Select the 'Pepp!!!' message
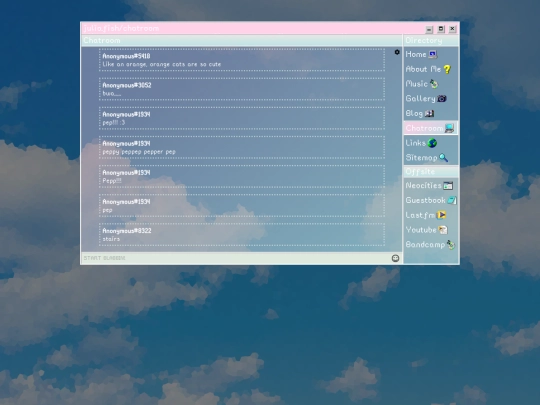Screen dimensions: 540x405 [112, 181]
